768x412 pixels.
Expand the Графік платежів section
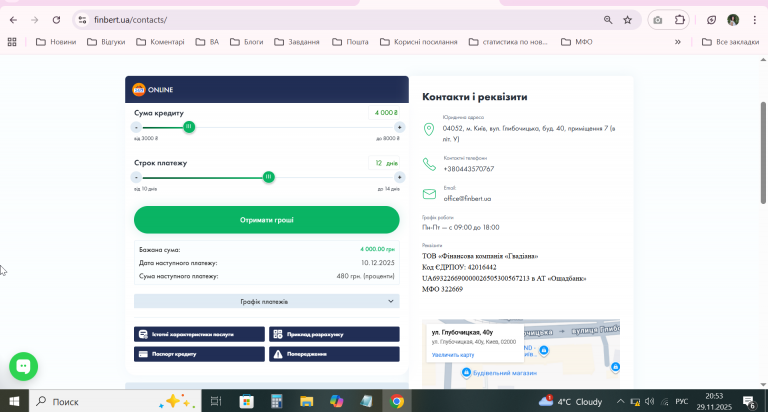pos(266,301)
